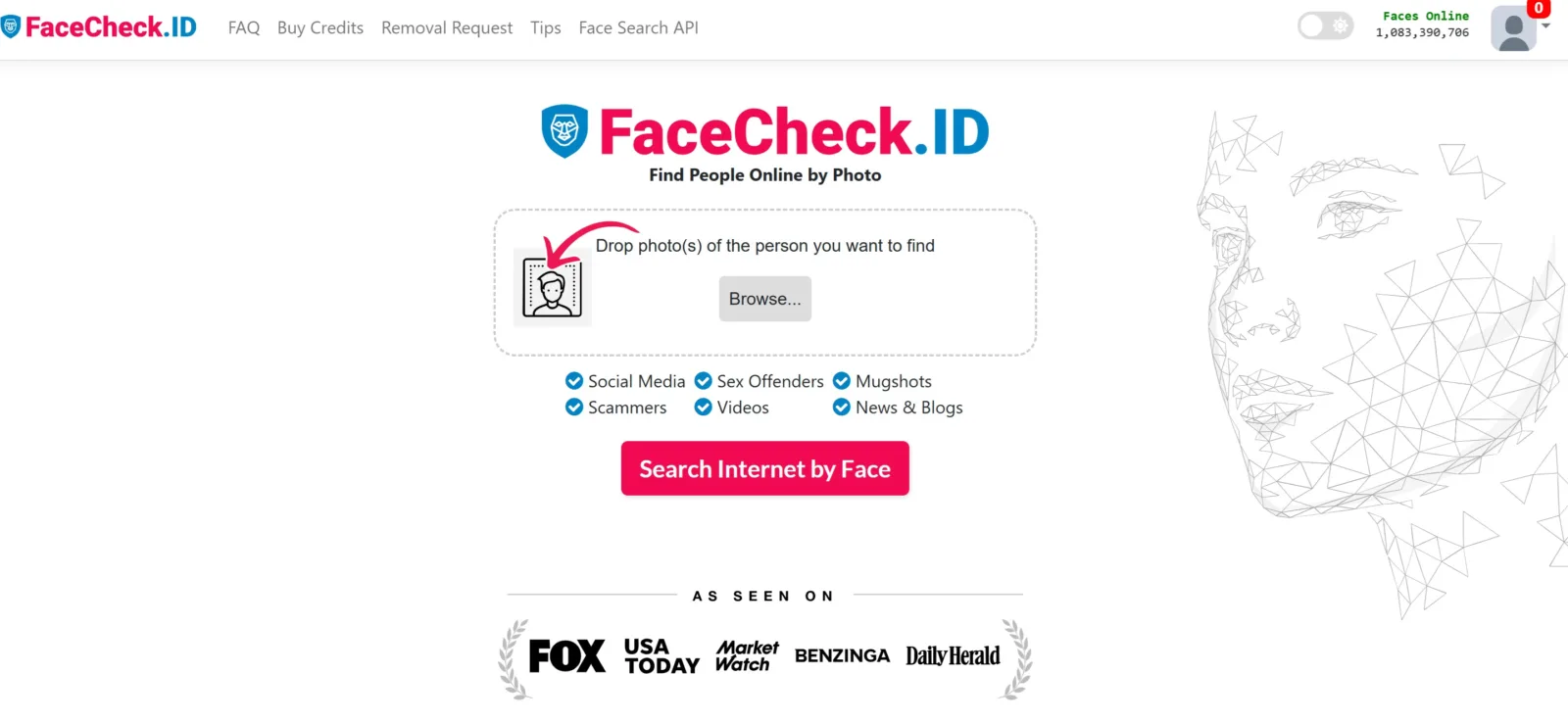Click the Videos verification check
The width and height of the screenshot is (1568, 722).
click(x=702, y=407)
